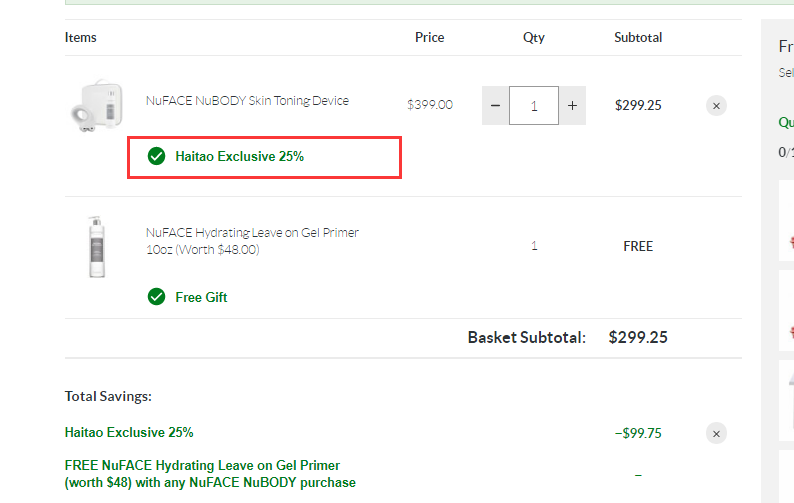Click the Basket Subtotal amount $299.25

coord(638,337)
